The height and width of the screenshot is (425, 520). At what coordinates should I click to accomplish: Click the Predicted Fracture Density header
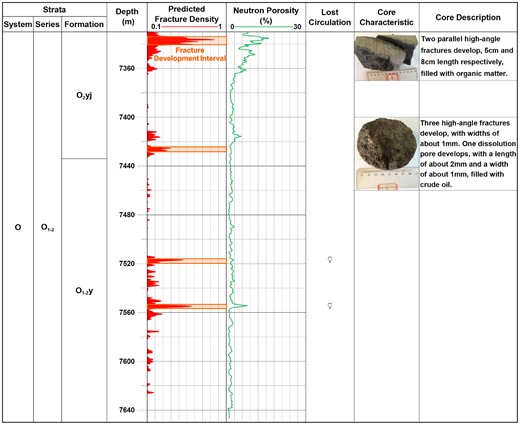coord(187,14)
